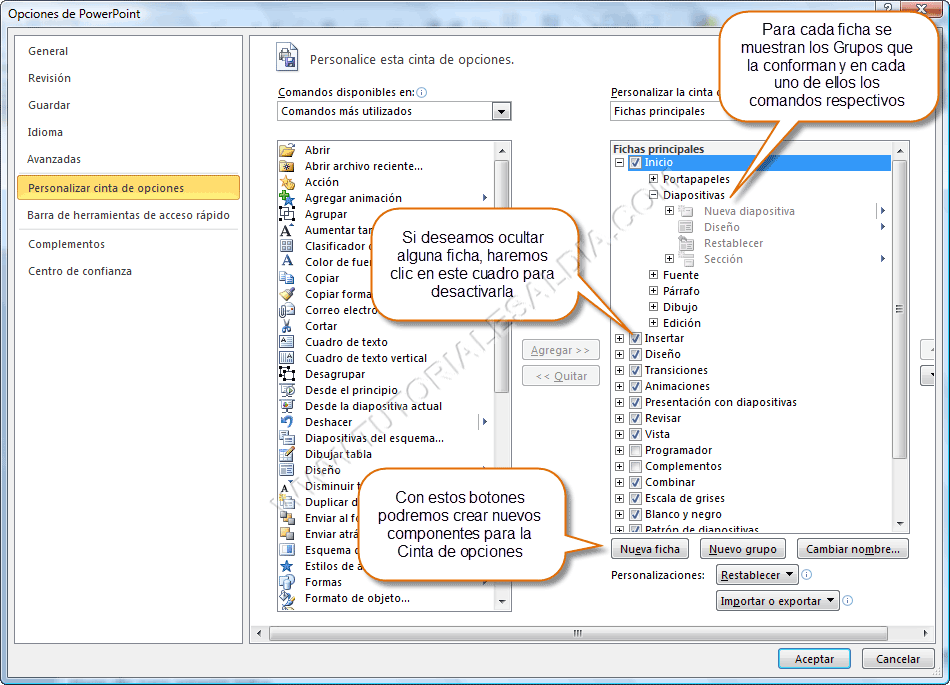Expand the Fuente group
The width and height of the screenshot is (950, 685).
[x=653, y=274]
